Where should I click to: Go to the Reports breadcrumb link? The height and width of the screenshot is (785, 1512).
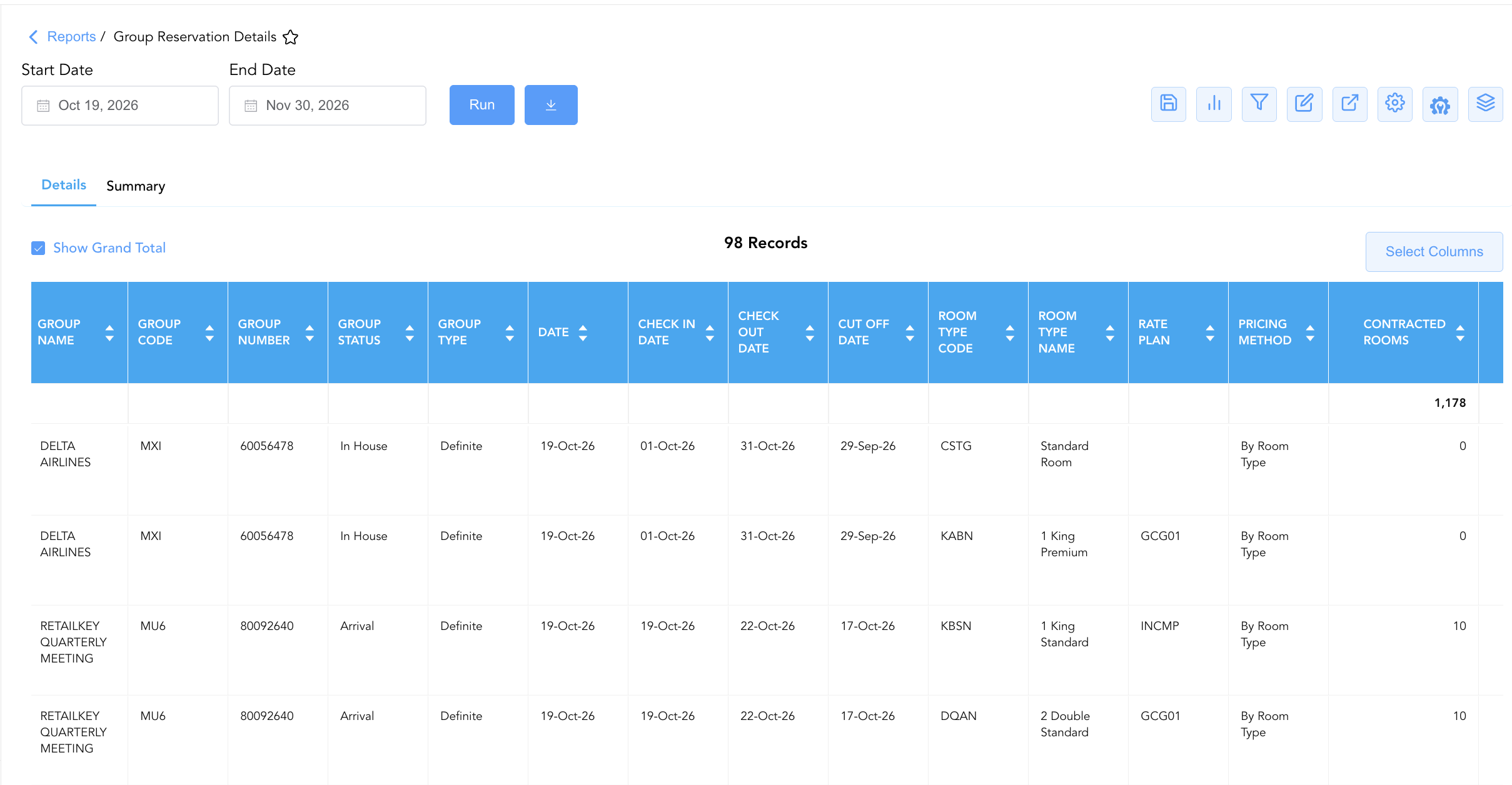(x=71, y=37)
